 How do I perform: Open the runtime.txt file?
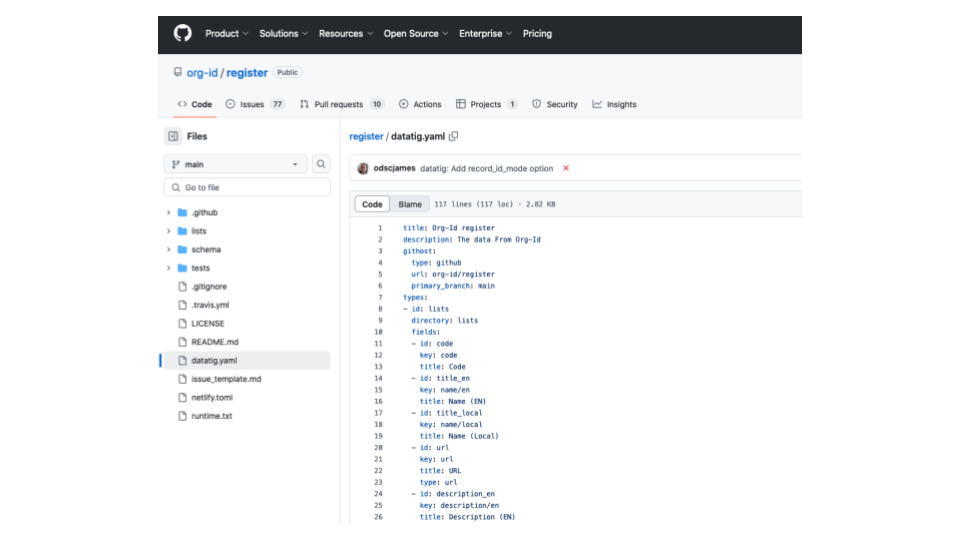(211, 416)
